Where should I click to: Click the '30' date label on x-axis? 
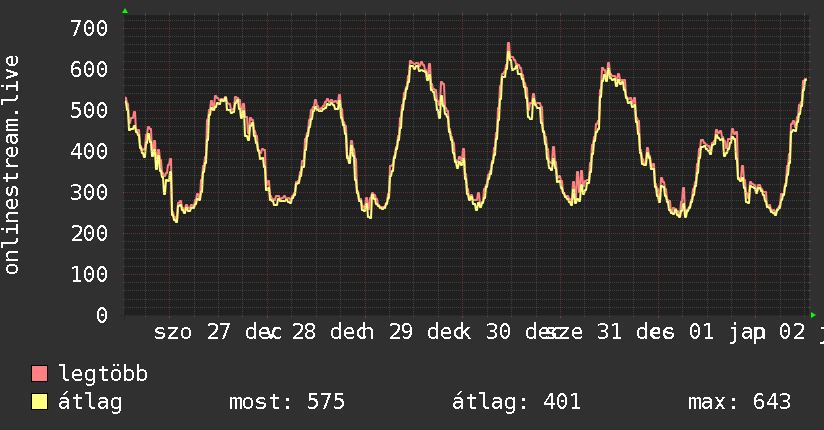click(x=498, y=332)
